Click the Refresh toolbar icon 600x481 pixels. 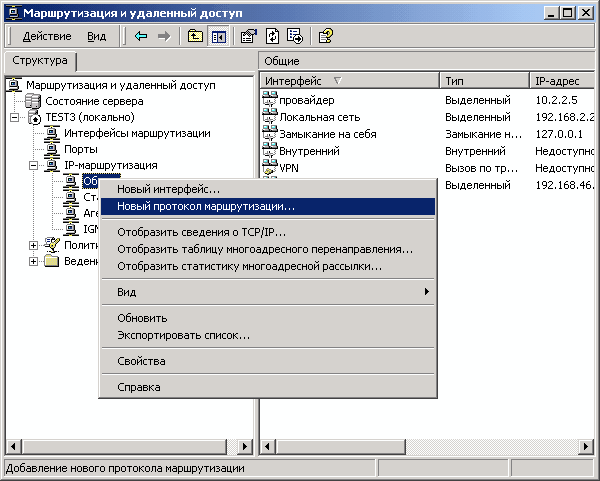pos(272,36)
